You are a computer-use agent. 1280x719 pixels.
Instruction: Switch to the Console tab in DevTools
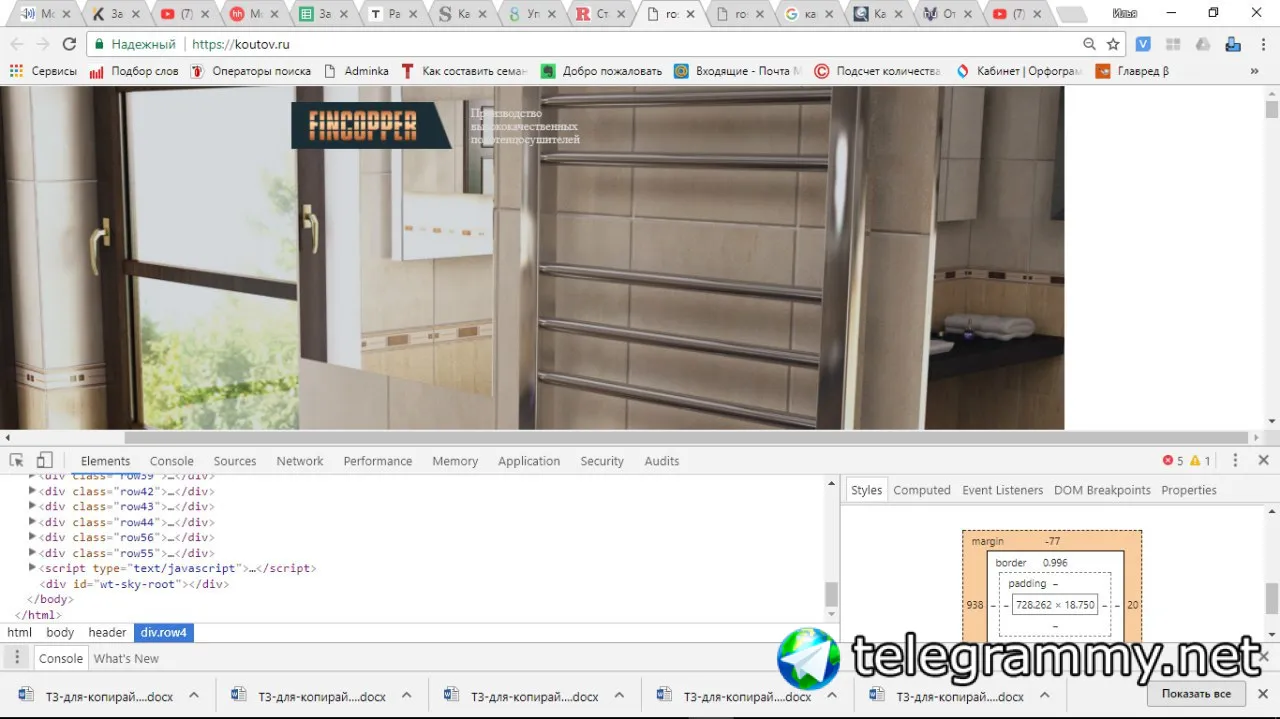click(x=172, y=461)
